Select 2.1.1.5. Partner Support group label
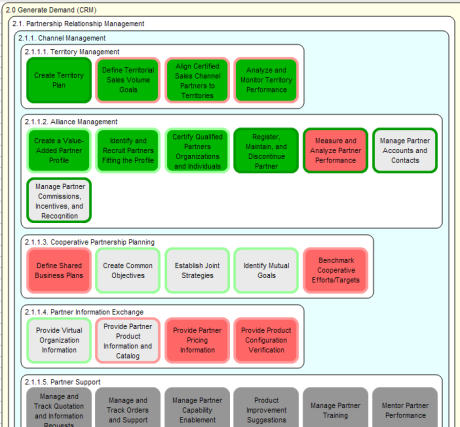 [x=62, y=382]
